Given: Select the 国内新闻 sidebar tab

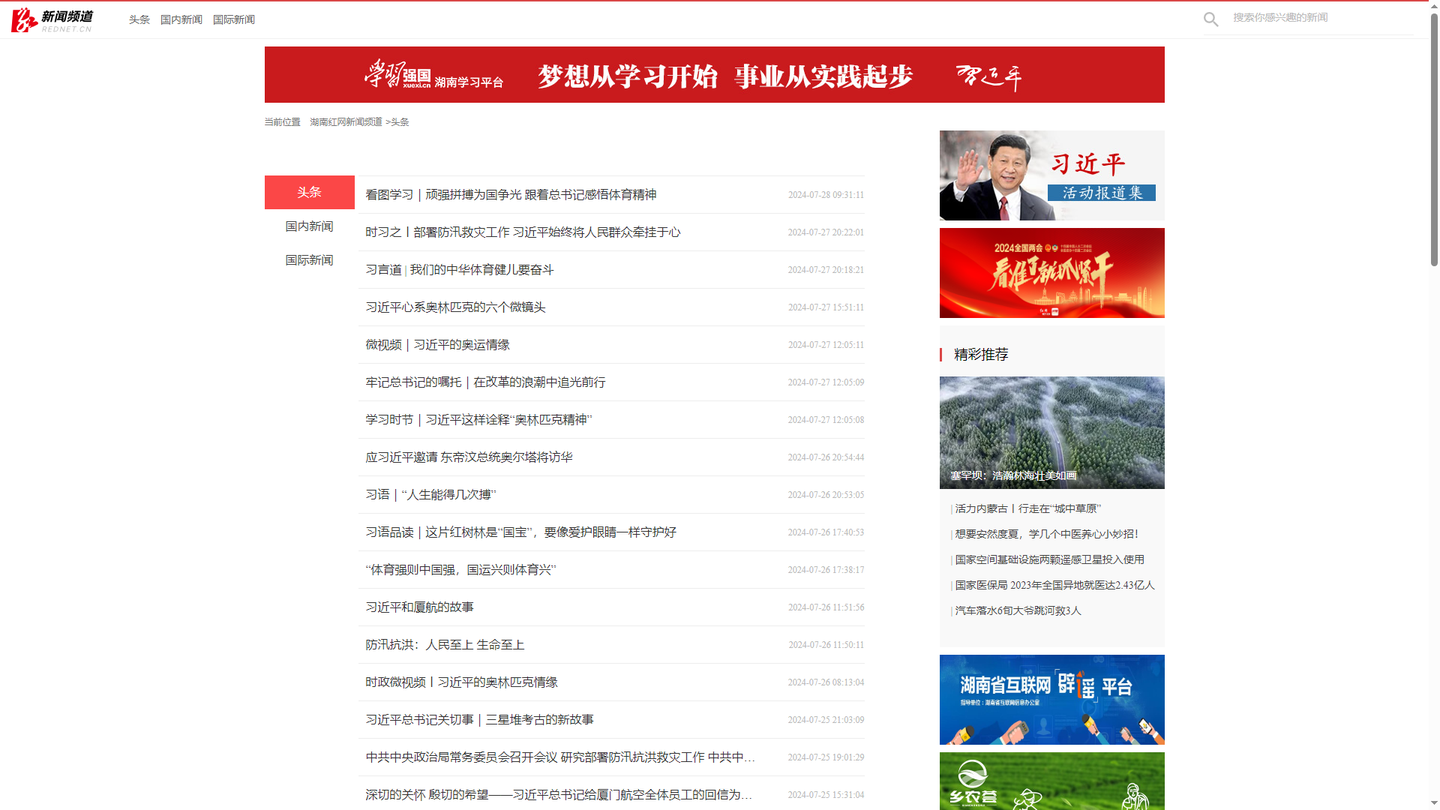Looking at the screenshot, I should 309,226.
